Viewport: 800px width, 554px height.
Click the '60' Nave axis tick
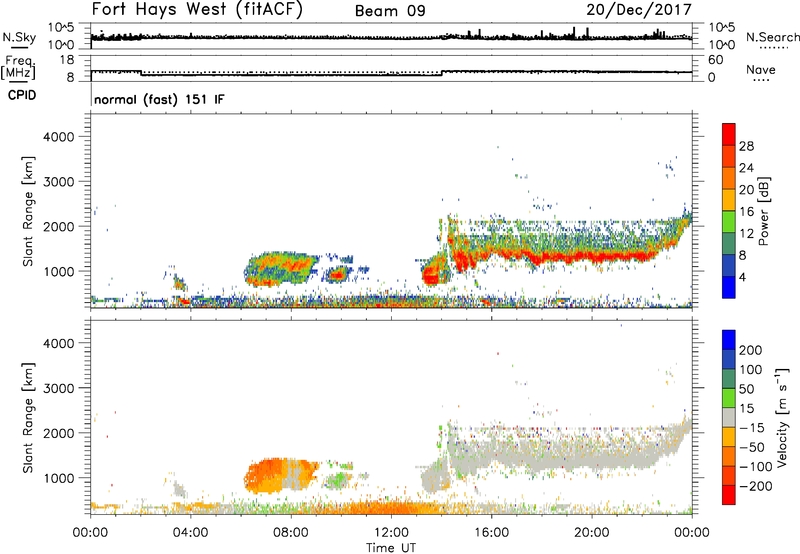click(715, 60)
